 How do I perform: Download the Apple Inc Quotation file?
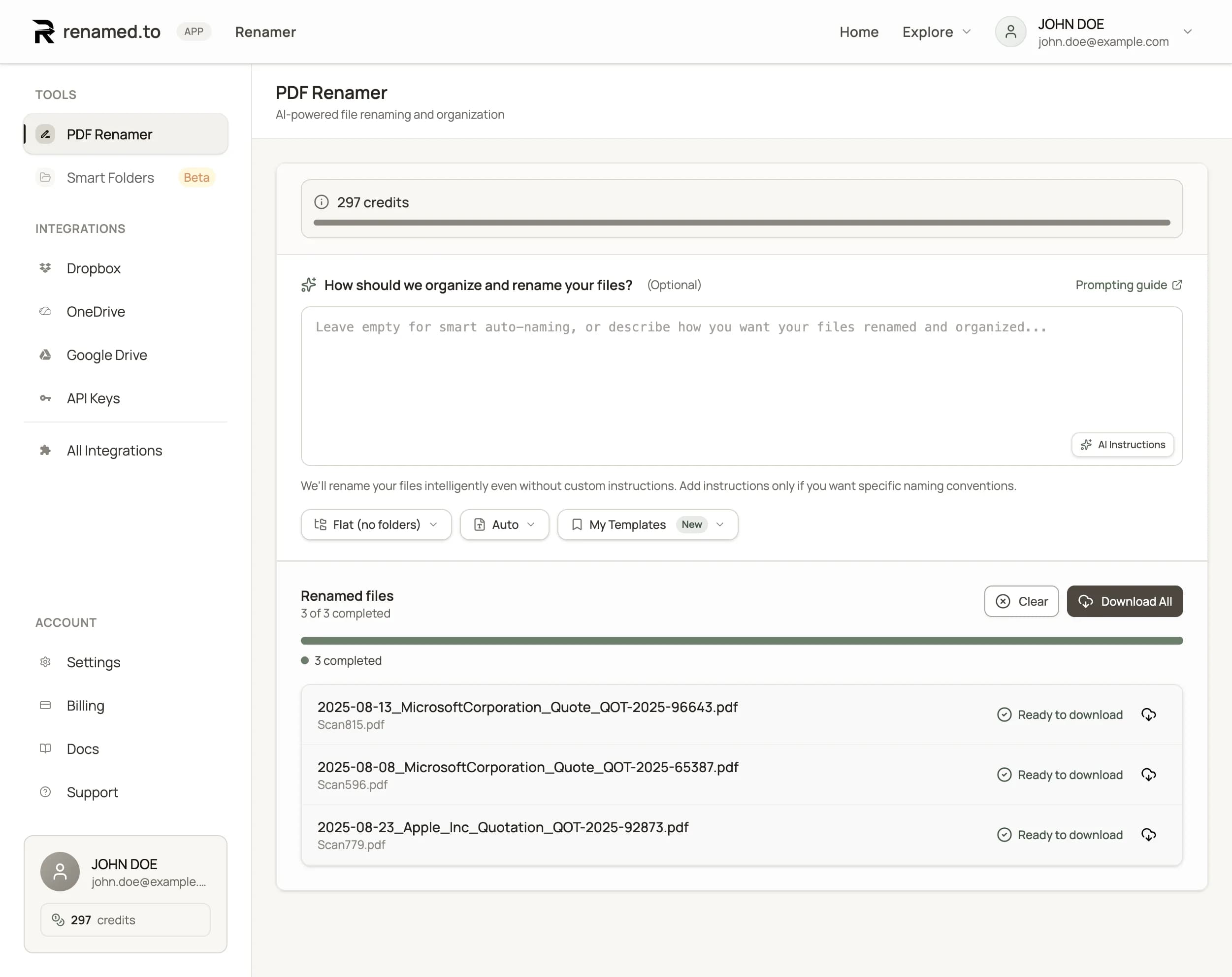pos(1148,835)
